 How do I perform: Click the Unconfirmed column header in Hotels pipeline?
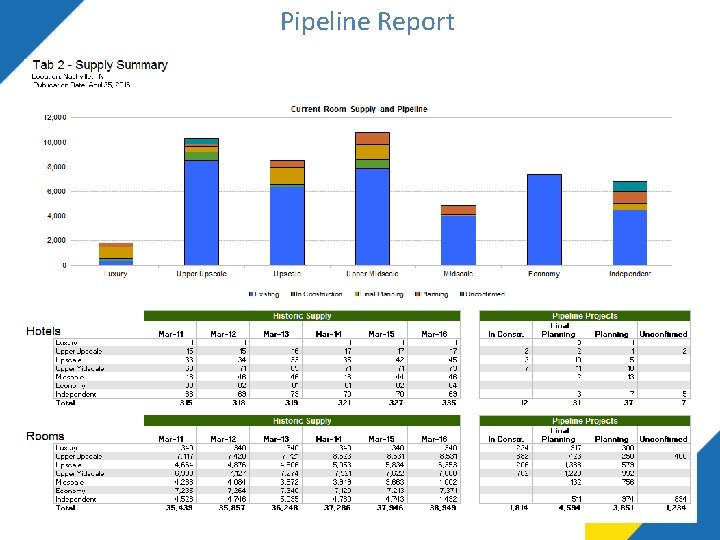click(x=664, y=334)
